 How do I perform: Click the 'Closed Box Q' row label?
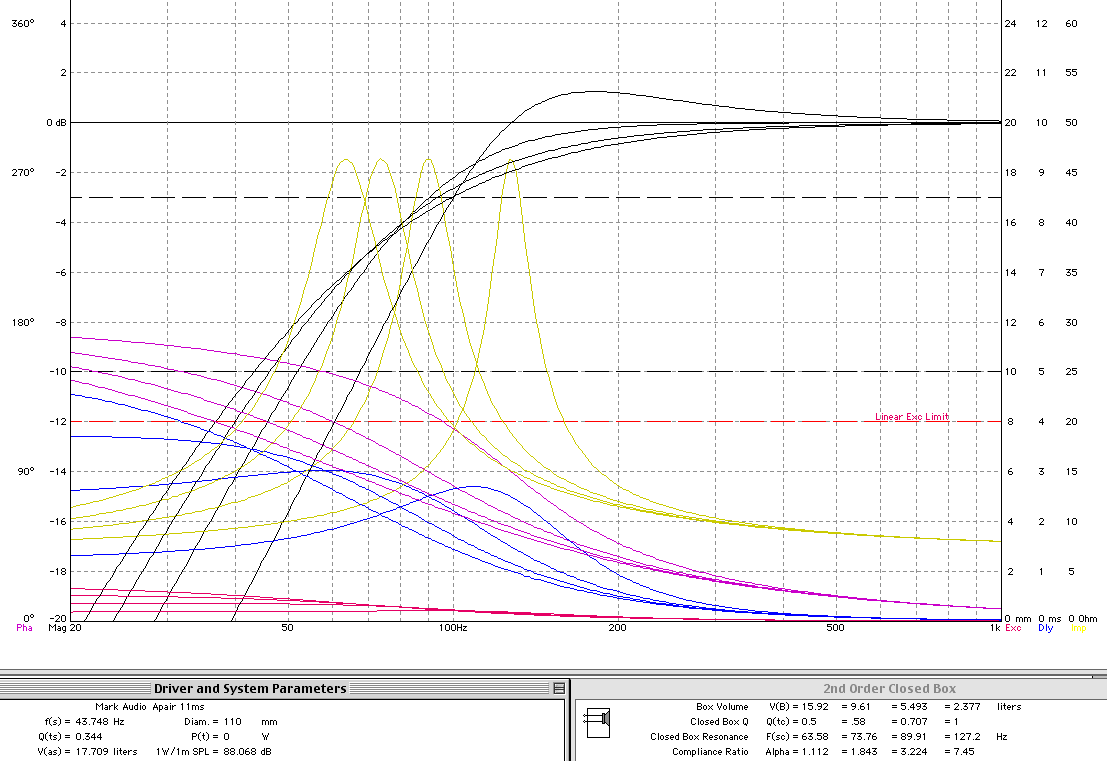(719, 721)
